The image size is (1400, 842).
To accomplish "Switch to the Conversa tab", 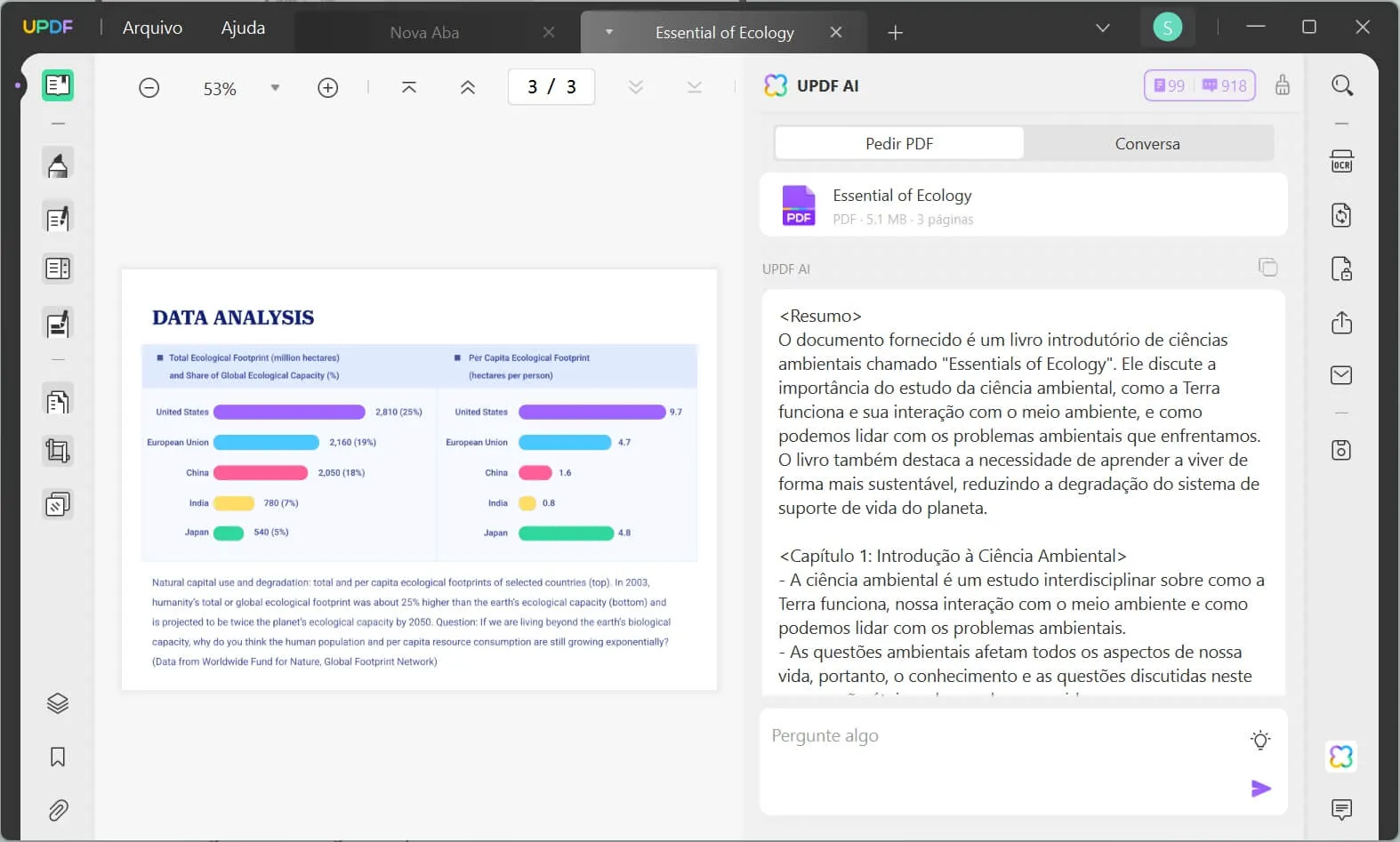I will tap(1147, 143).
